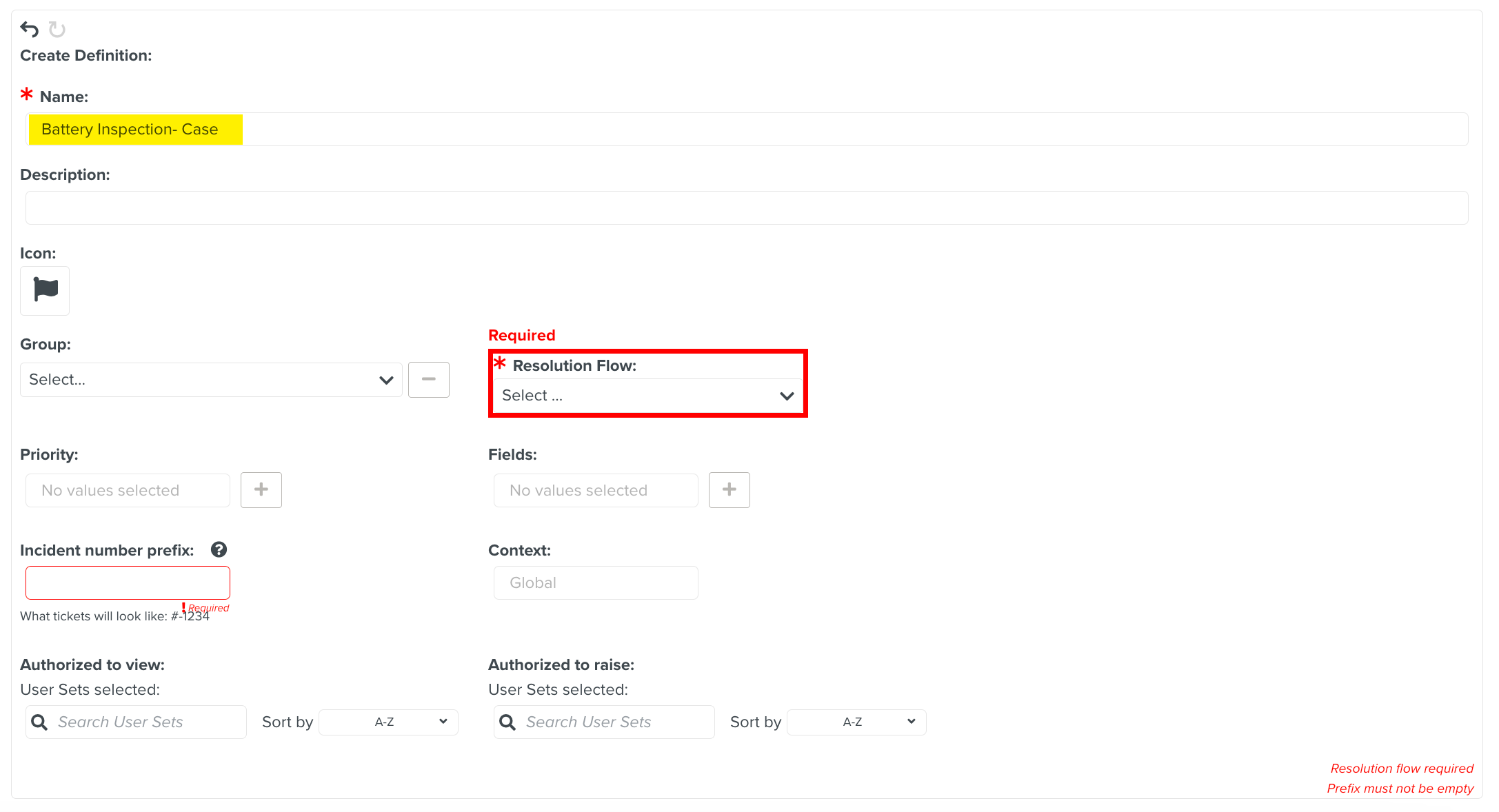Open the Resolution Flow dropdown
Image resolution: width=1499 pixels, height=812 pixels.
[647, 396]
